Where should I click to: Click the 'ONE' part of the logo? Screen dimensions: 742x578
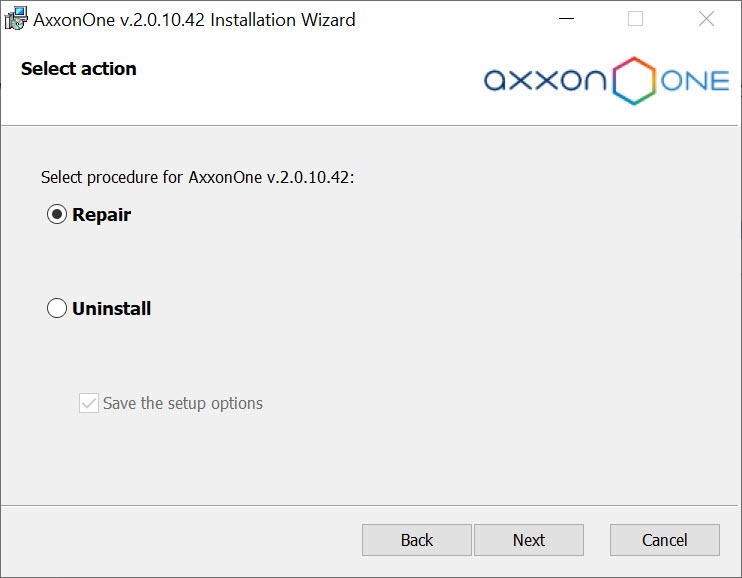[695, 82]
